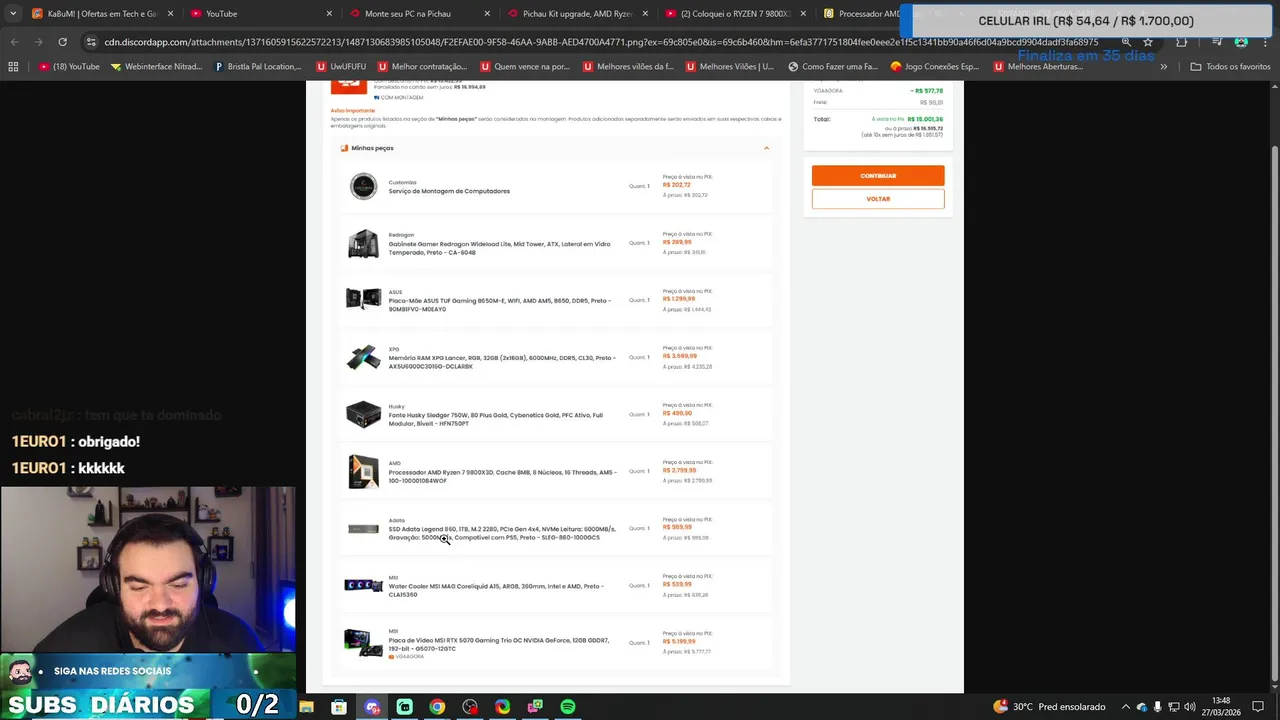Screen dimensions: 1280x720
Task: Select the Processador AMD Ryzen 7 9800X3D title
Action: pyautogui.click(x=502, y=476)
